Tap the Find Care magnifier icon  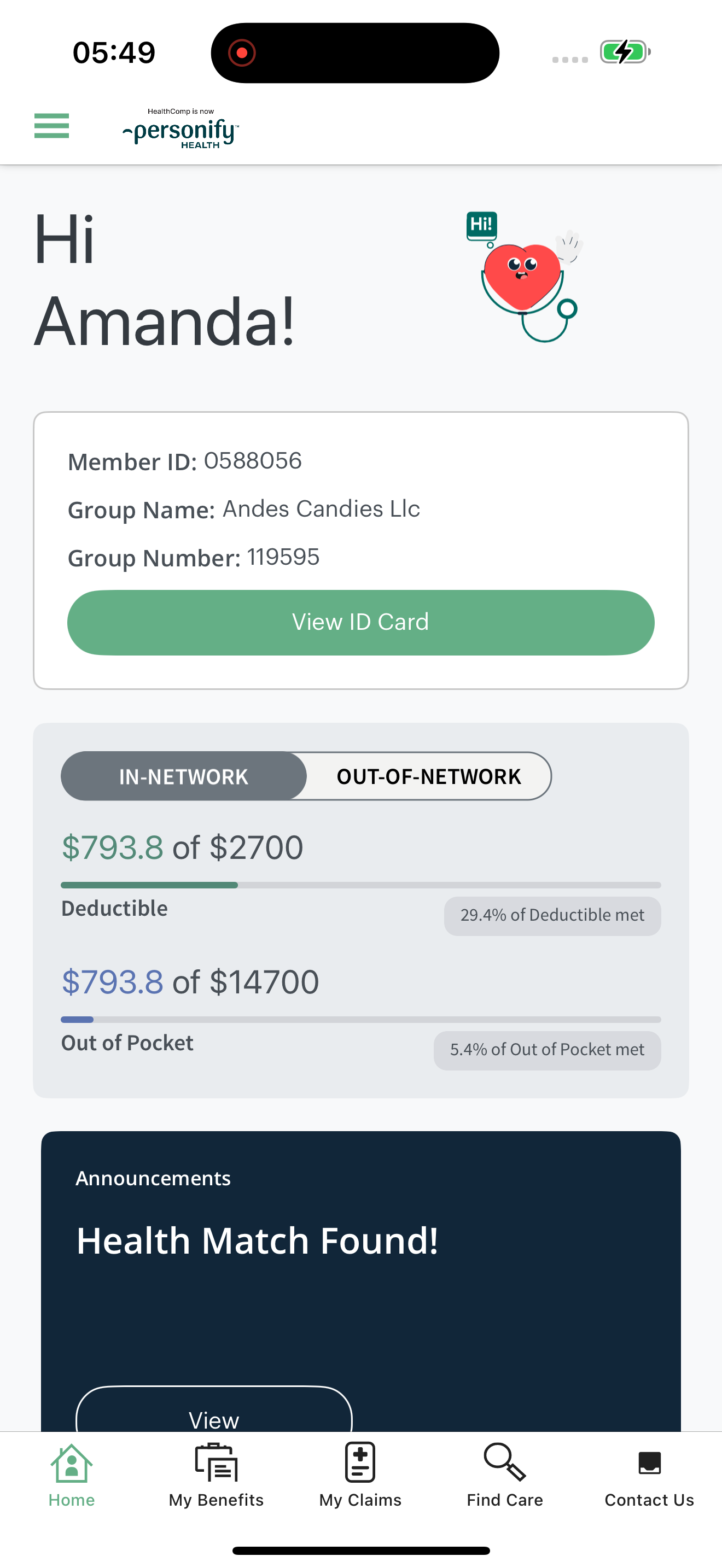(505, 1462)
